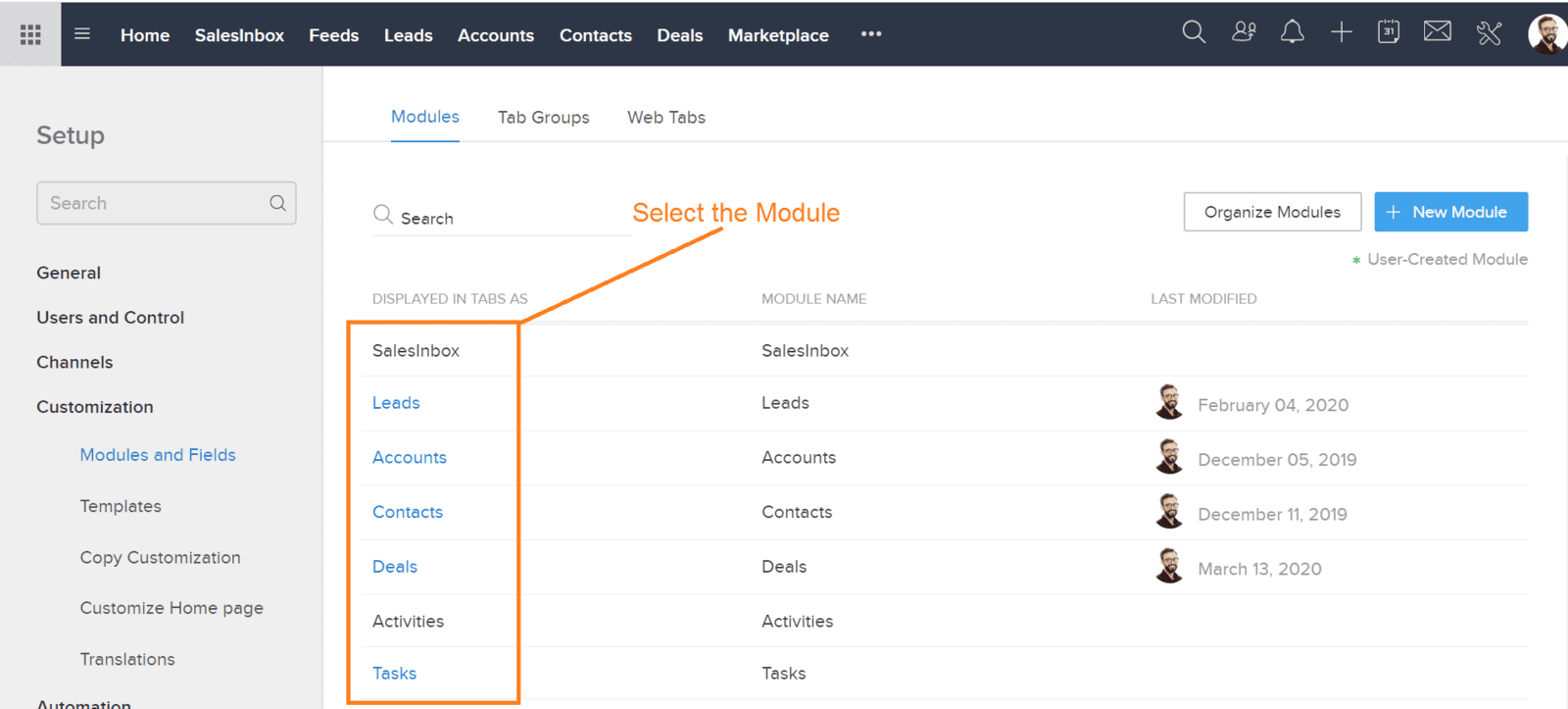Viewport: 1568px width, 709px height.
Task: Open the Deals tab in top navigation
Action: pyautogui.click(x=680, y=35)
